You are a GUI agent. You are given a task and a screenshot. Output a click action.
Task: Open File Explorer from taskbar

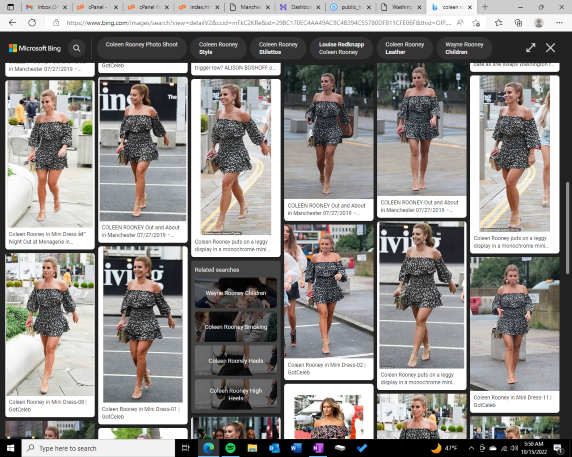click(x=252, y=448)
